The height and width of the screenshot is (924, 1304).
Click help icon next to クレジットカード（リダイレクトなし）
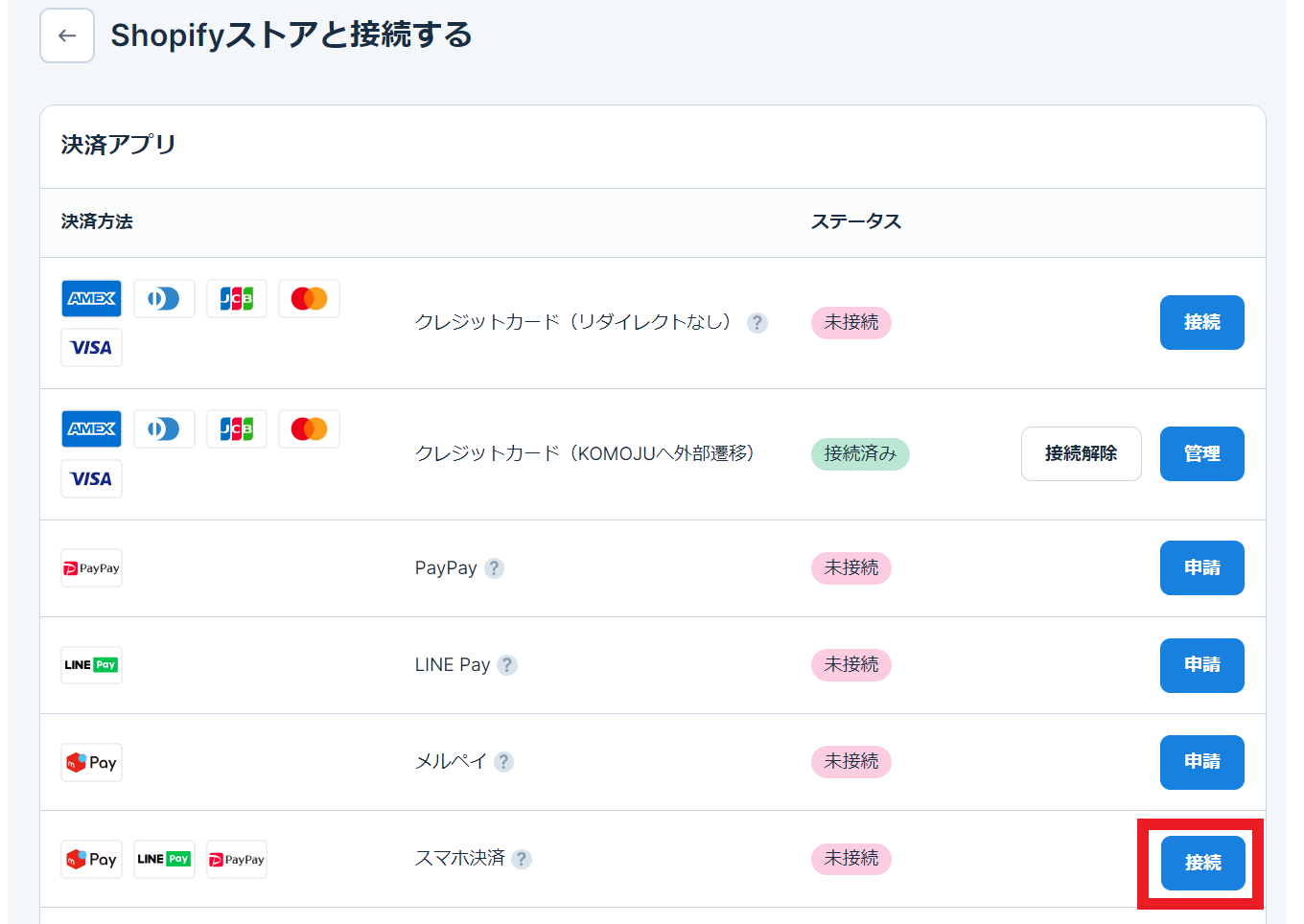[757, 323]
